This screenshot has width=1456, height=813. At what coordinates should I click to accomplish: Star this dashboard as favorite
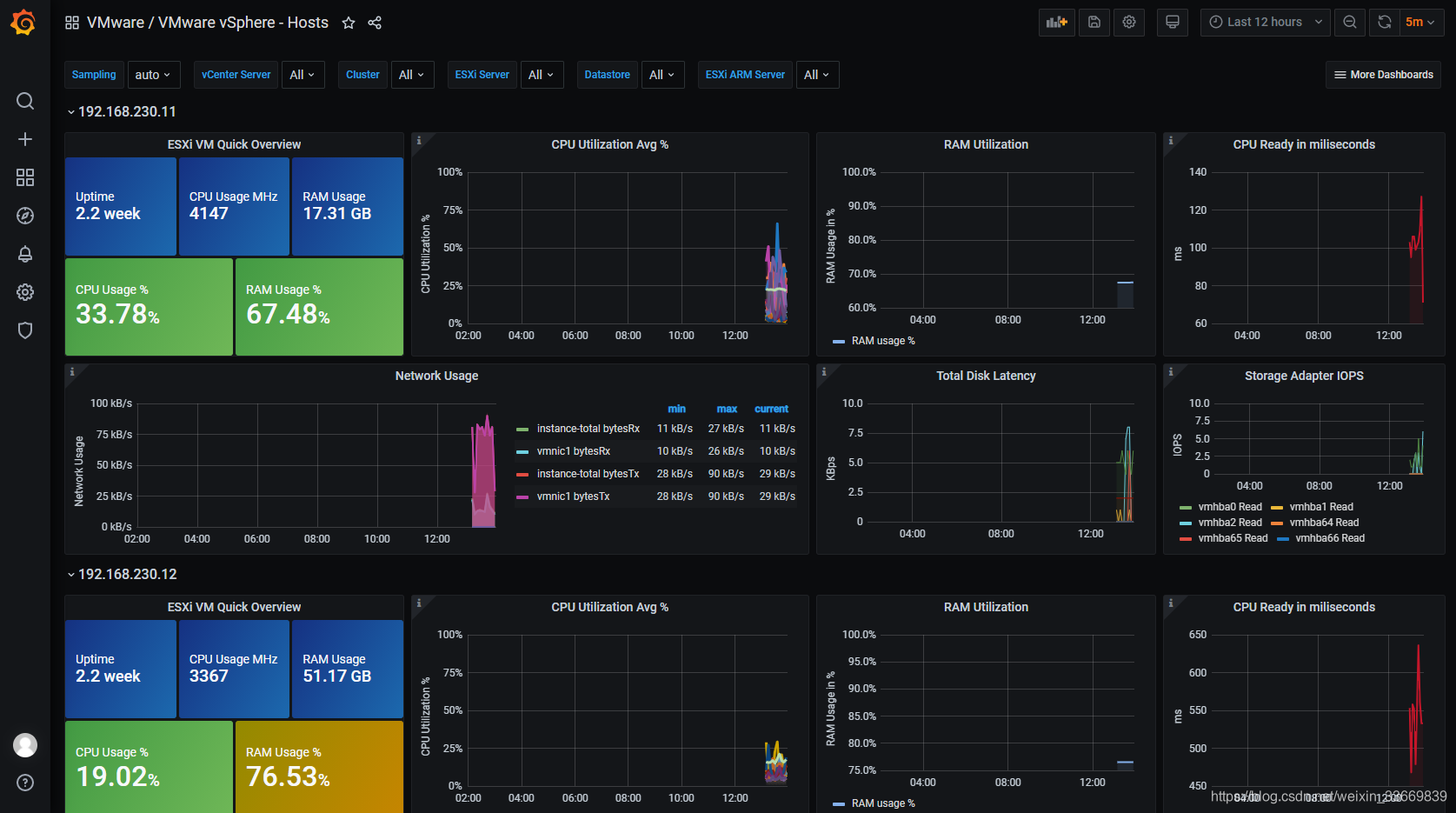pyautogui.click(x=349, y=23)
